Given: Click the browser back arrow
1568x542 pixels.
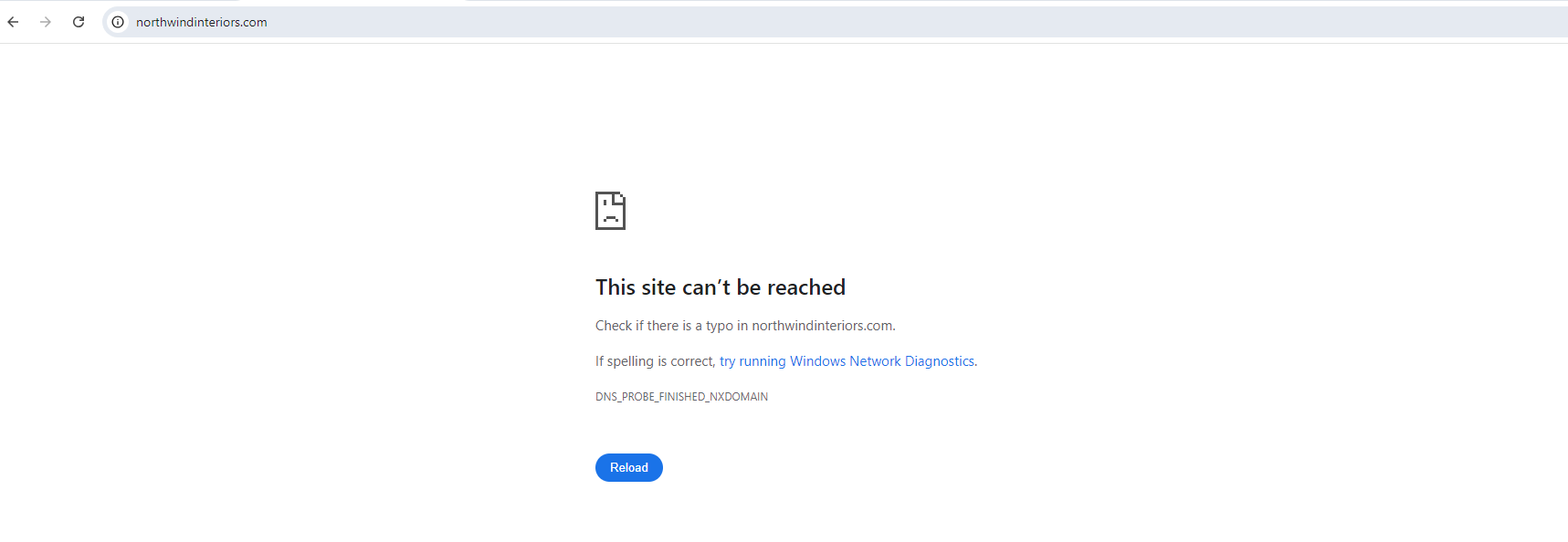Looking at the screenshot, I should tap(14, 22).
